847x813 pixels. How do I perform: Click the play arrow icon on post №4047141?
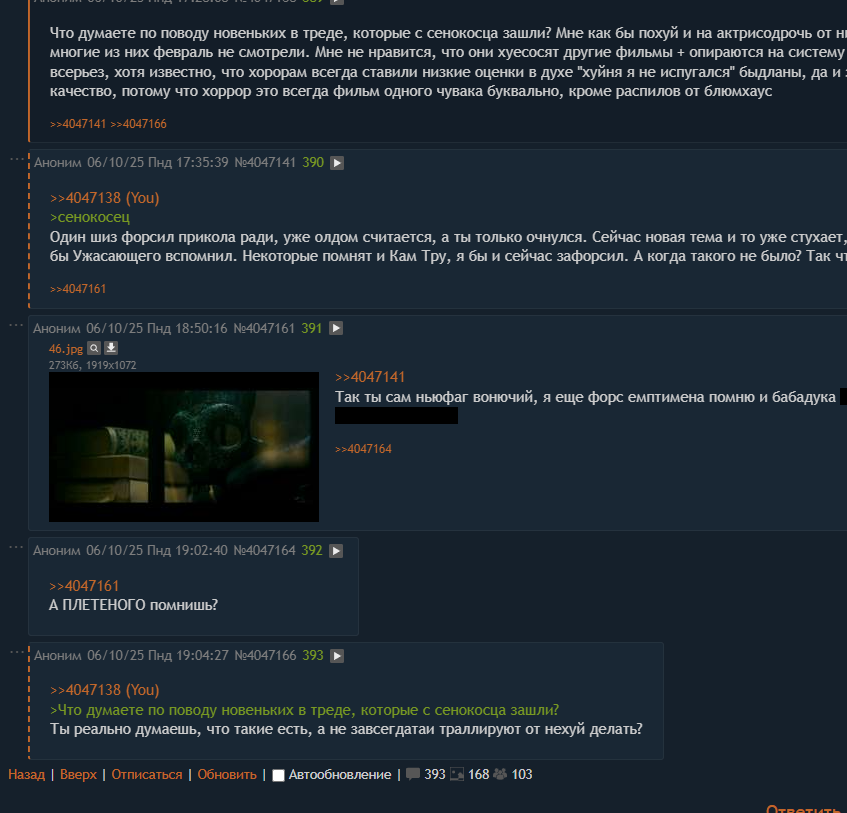point(337,163)
